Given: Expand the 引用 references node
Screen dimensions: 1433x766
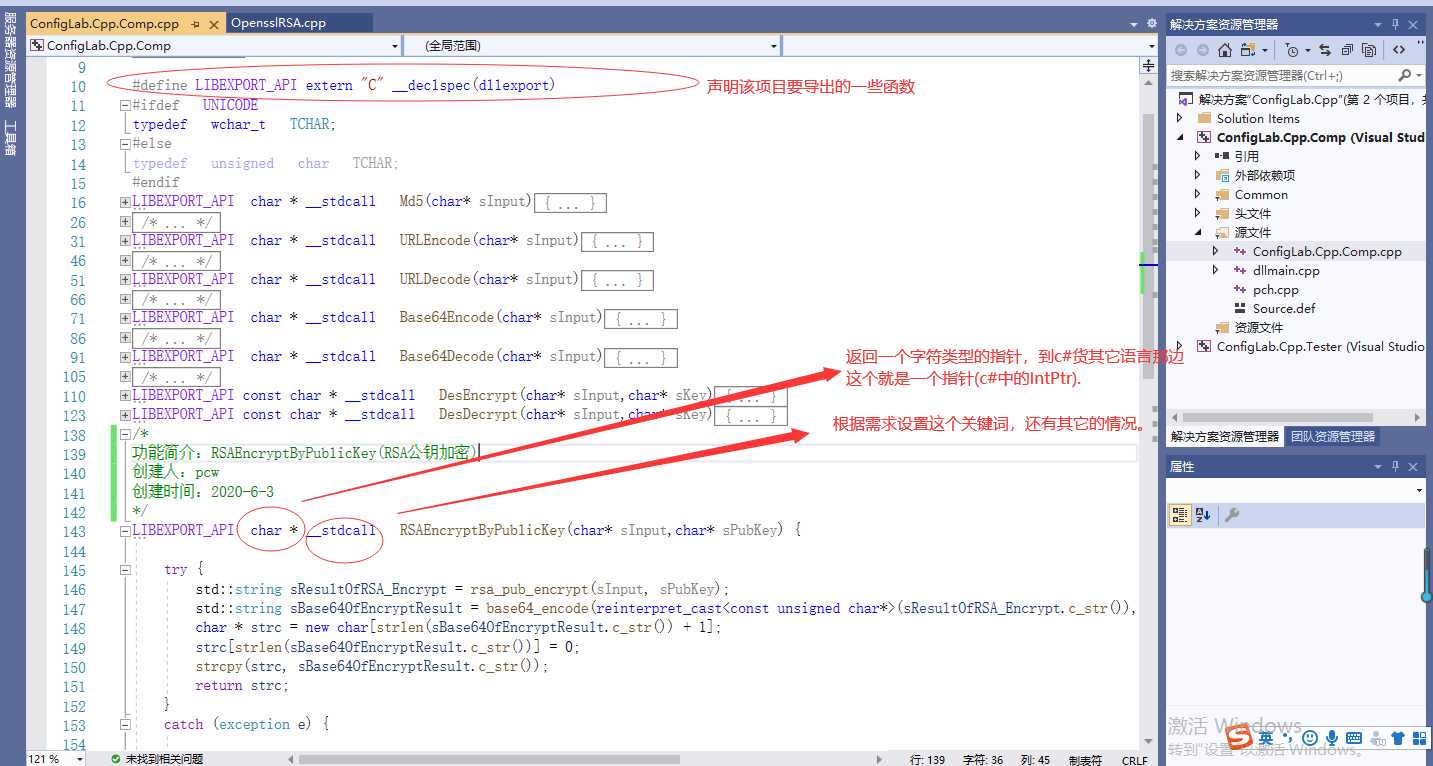Looking at the screenshot, I should (1198, 156).
